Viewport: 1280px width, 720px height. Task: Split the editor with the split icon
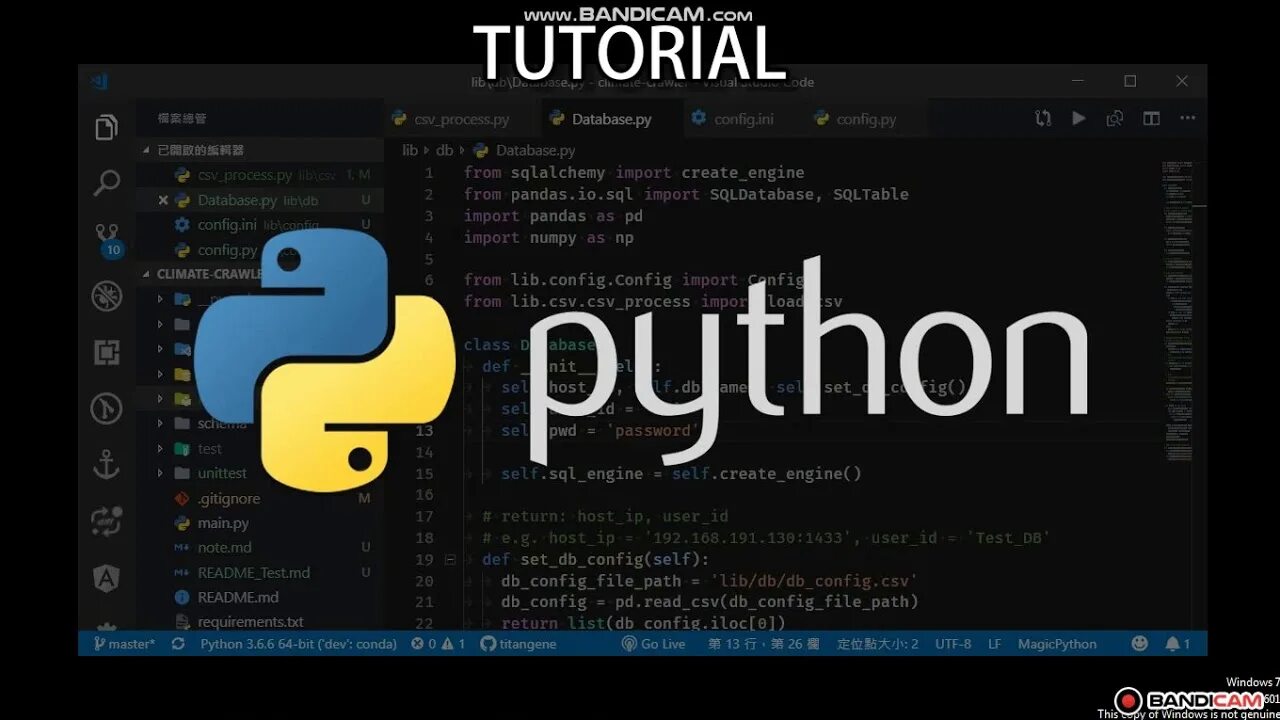click(1152, 118)
